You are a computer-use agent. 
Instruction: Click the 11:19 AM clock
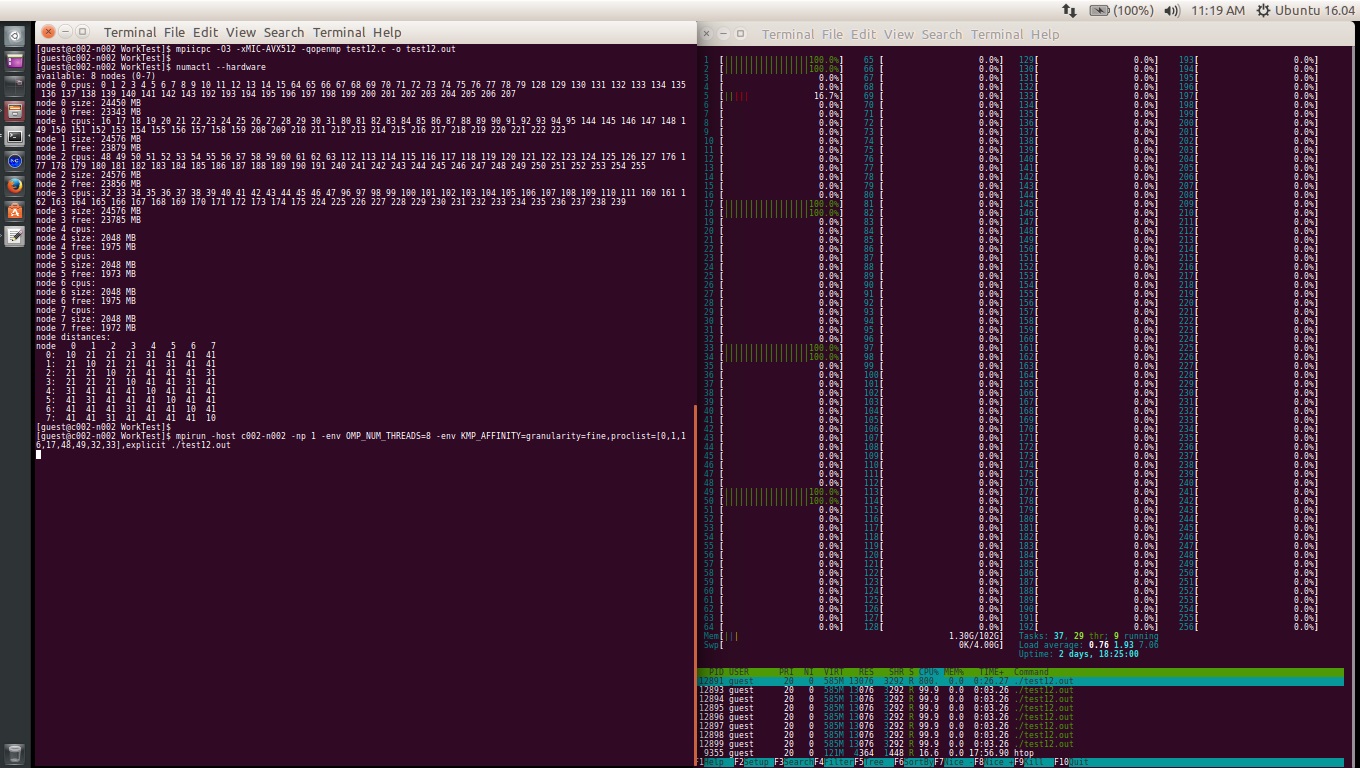pos(1219,10)
